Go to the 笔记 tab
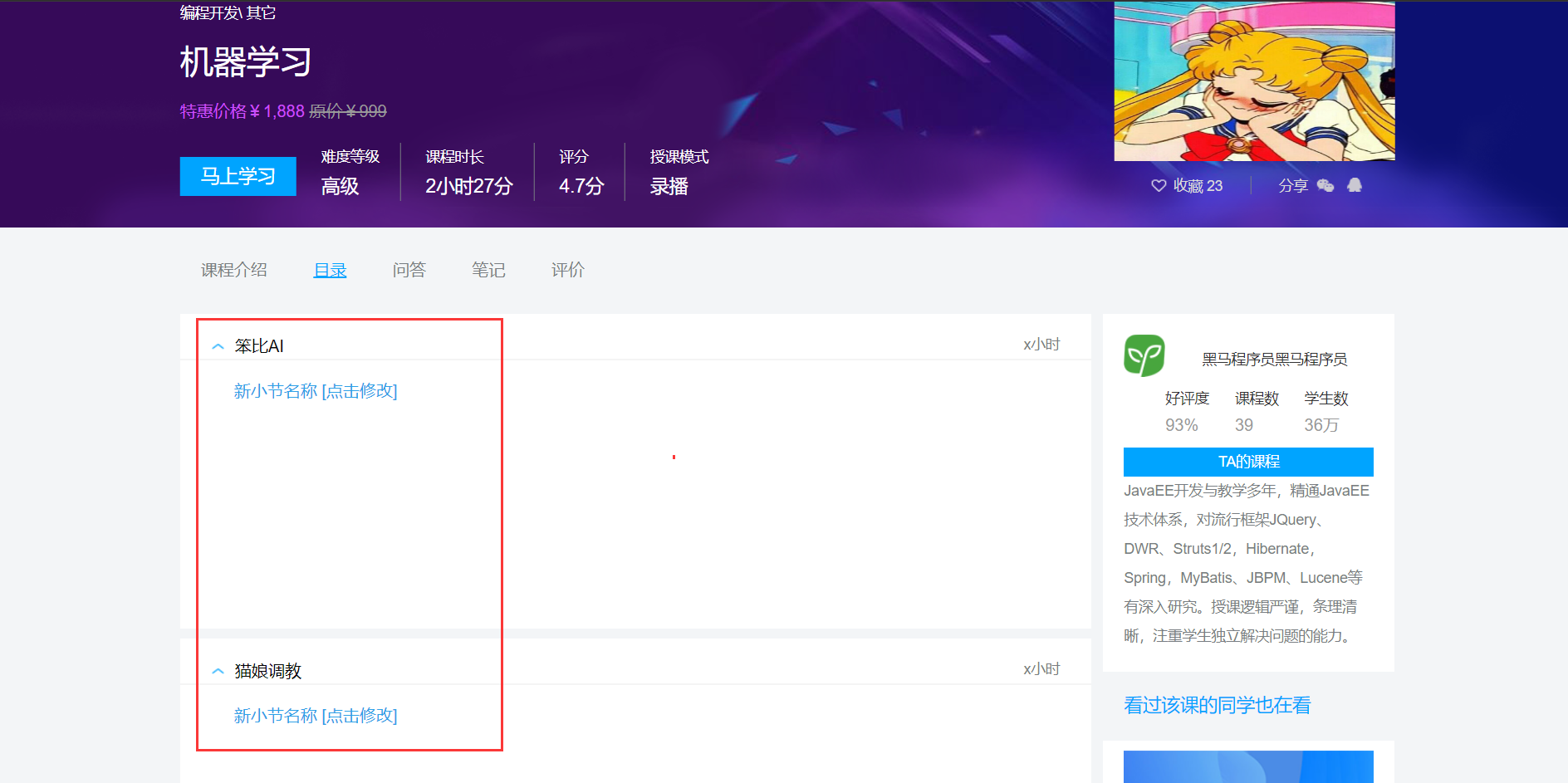1568x783 pixels. (x=488, y=270)
